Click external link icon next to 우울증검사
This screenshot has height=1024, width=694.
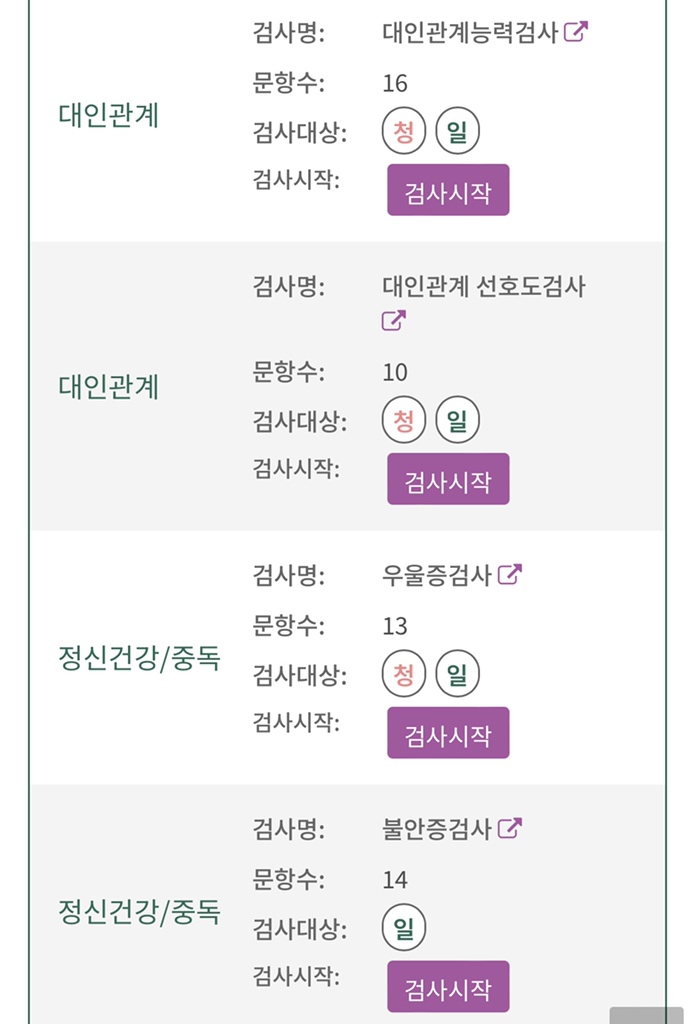click(510, 575)
